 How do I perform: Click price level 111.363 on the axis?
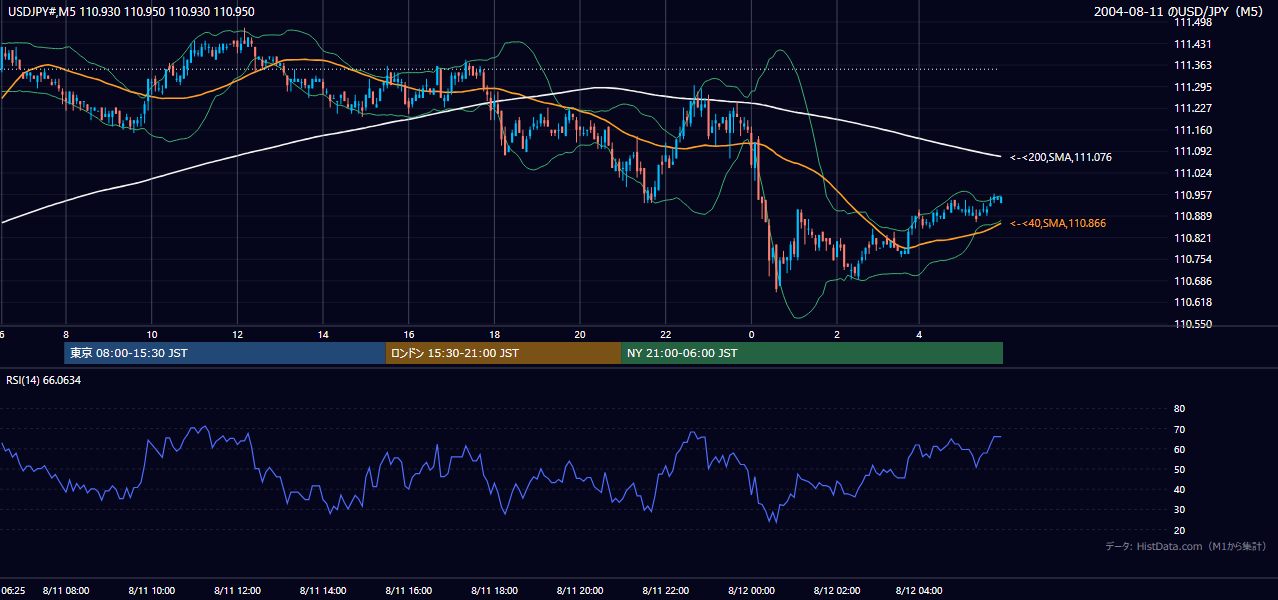pos(1192,65)
